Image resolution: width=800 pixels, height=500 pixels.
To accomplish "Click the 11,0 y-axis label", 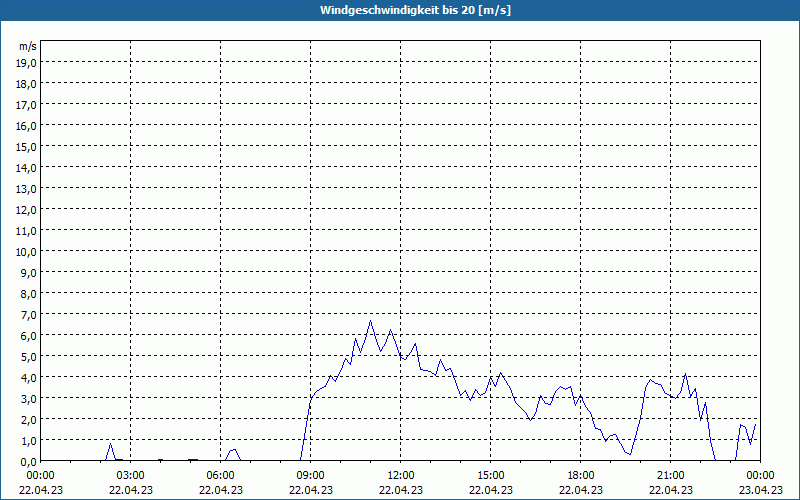I will point(27,231).
